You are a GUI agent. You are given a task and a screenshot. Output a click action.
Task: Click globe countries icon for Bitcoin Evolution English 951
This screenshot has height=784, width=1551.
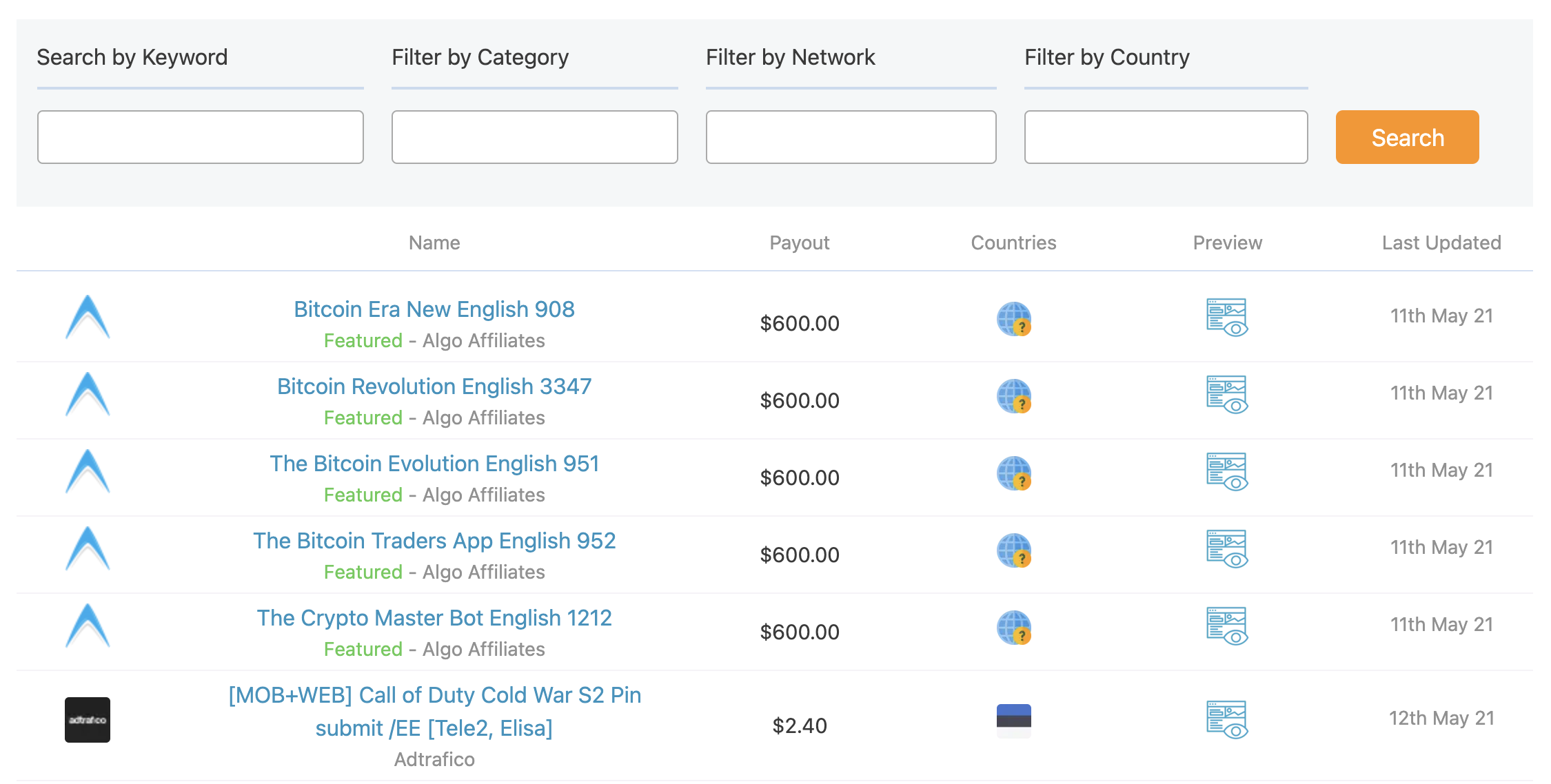[x=1014, y=473]
